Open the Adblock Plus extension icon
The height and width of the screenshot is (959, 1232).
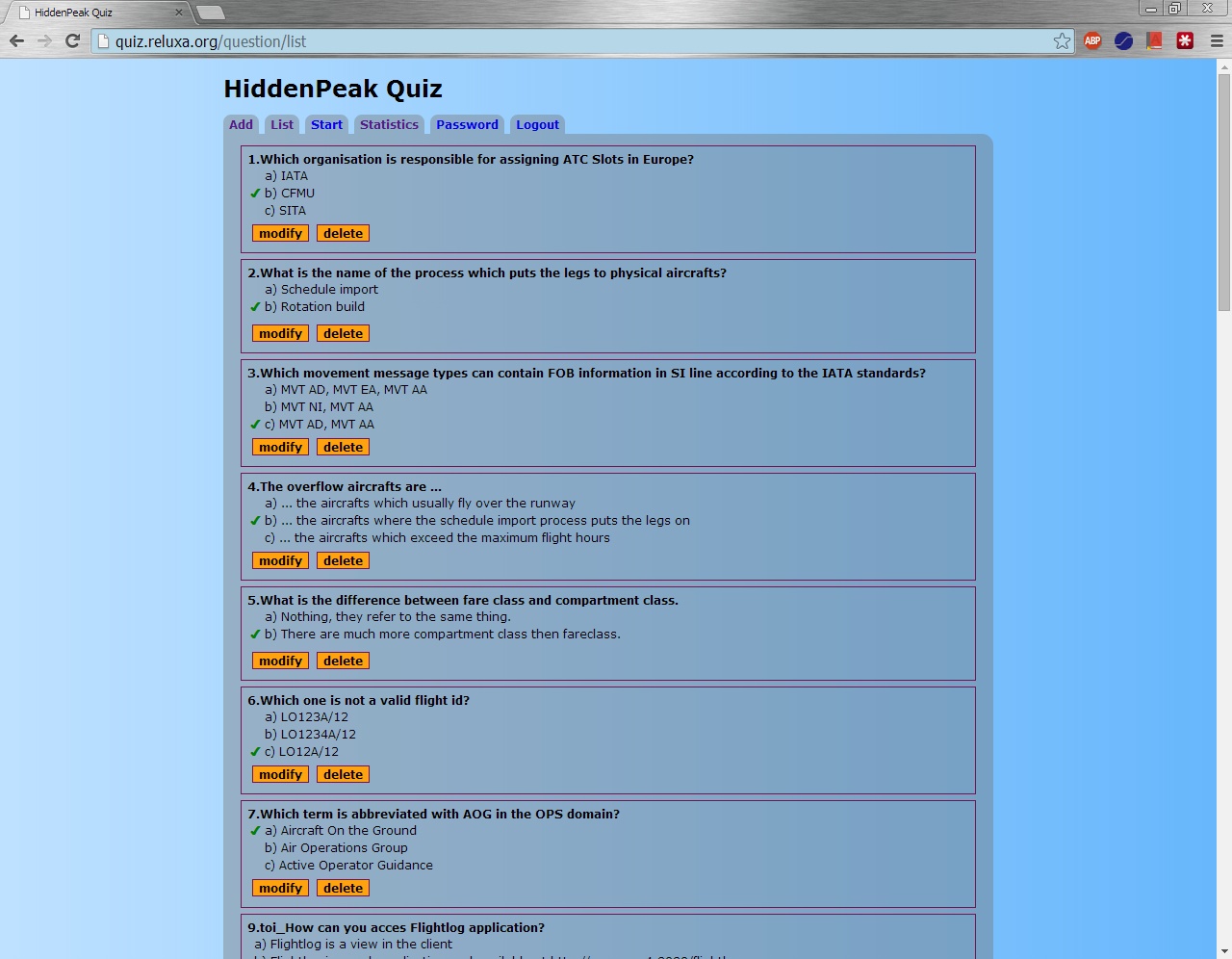coord(1092,40)
